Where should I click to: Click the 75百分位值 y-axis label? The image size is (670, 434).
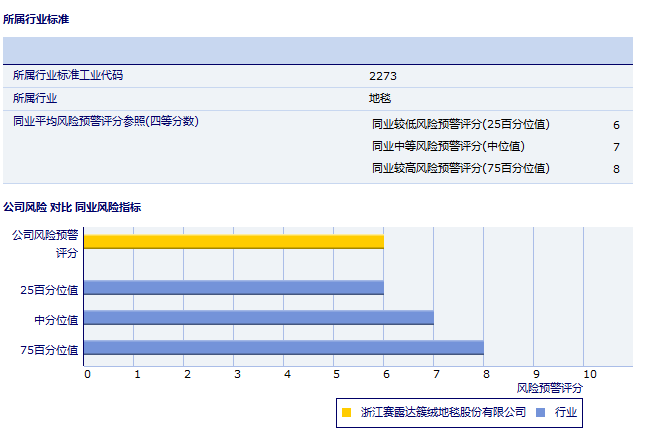[x=49, y=350]
